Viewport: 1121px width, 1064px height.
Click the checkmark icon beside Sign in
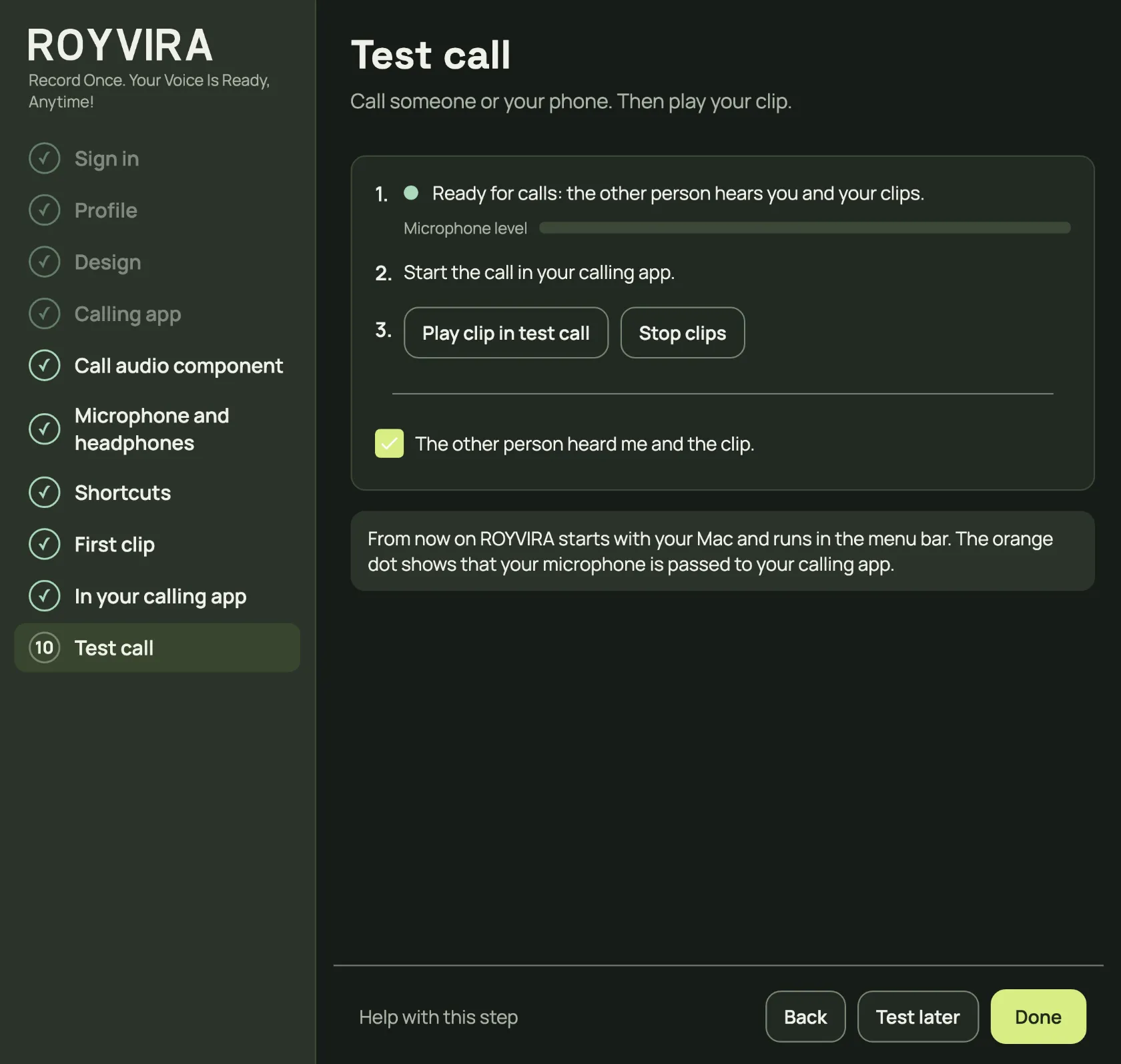[45, 158]
